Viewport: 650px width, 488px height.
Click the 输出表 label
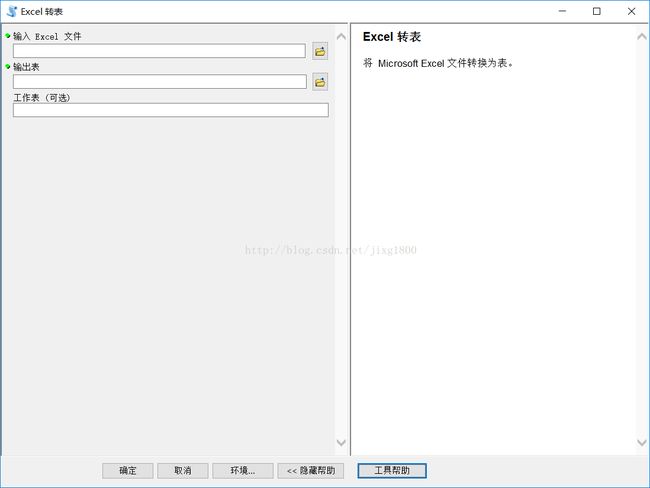[x=26, y=67]
